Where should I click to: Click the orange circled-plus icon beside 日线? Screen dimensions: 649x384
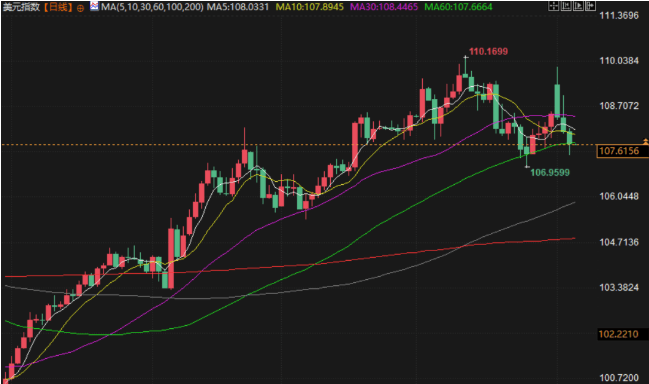81,8
